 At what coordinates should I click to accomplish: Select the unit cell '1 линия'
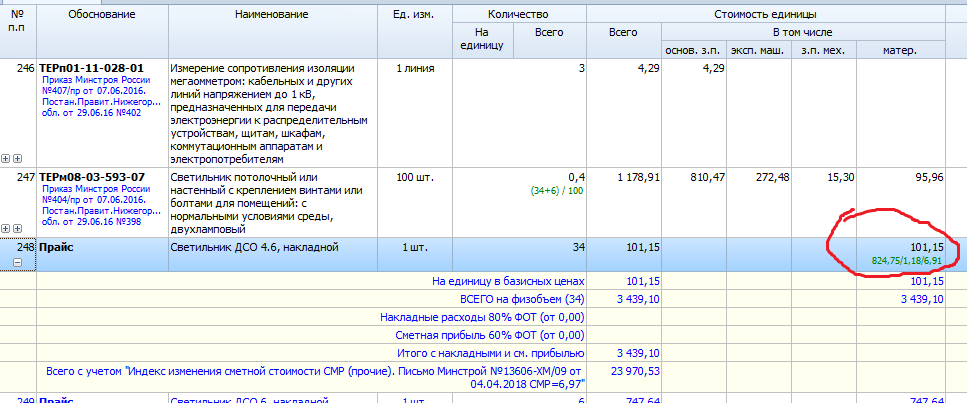point(414,113)
